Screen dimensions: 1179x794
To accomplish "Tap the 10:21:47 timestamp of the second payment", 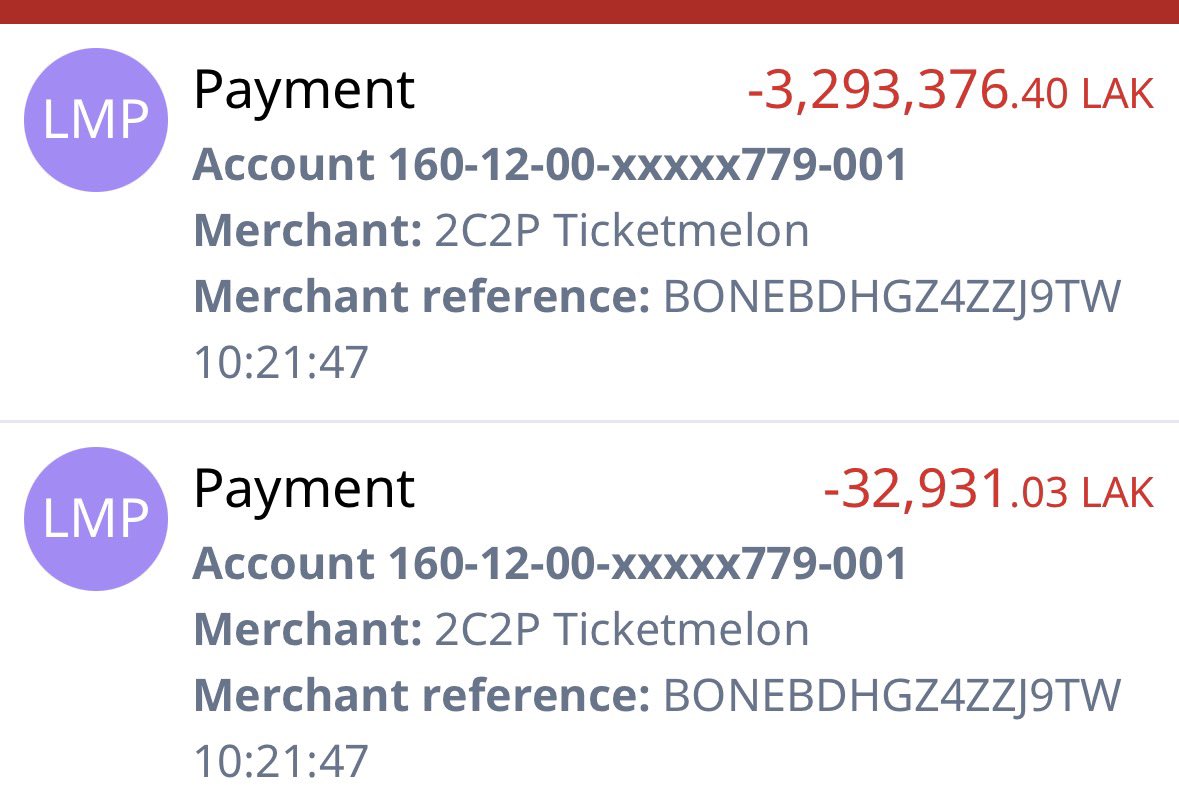I will pyautogui.click(x=281, y=761).
